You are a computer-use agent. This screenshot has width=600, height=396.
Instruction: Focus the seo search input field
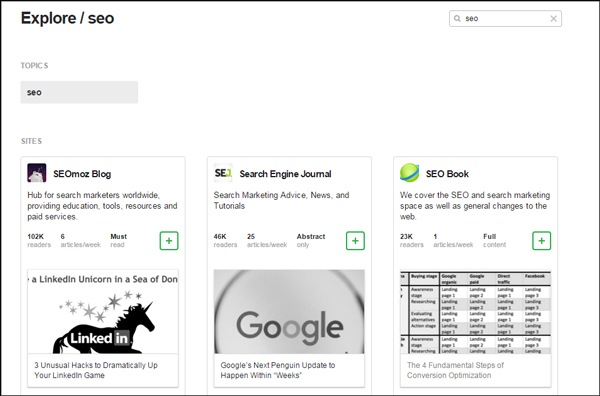[x=505, y=18]
